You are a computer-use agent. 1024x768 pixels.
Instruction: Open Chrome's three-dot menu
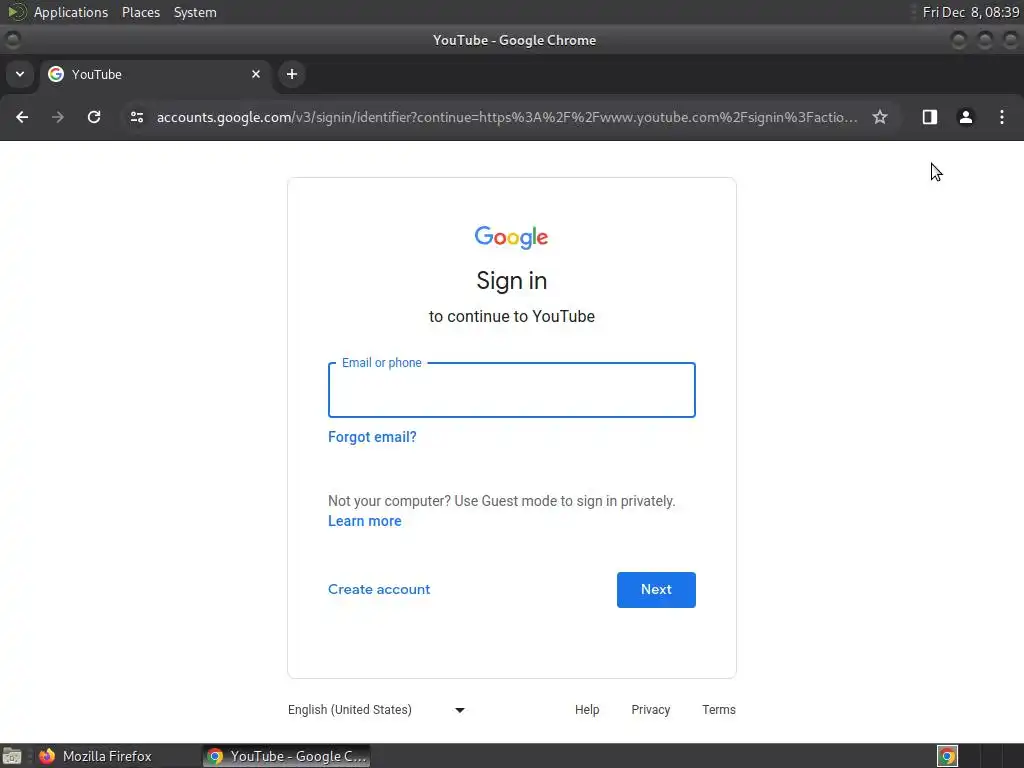point(1002,117)
